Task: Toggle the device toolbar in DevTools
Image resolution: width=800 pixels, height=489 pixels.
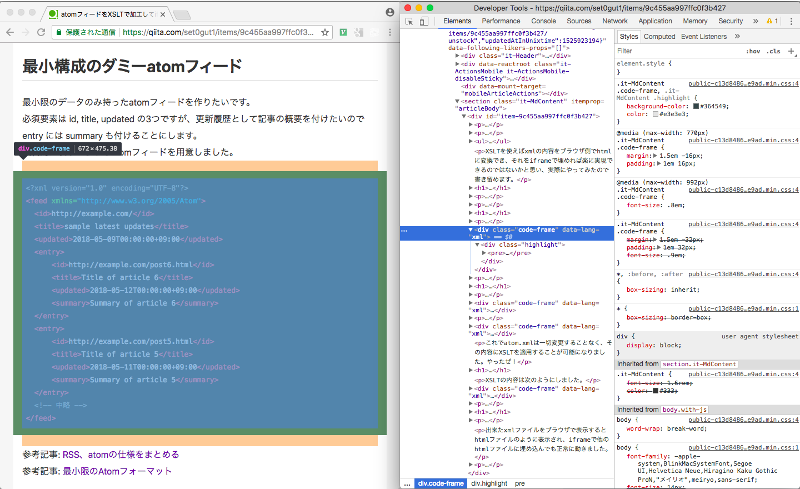Action: click(x=423, y=21)
